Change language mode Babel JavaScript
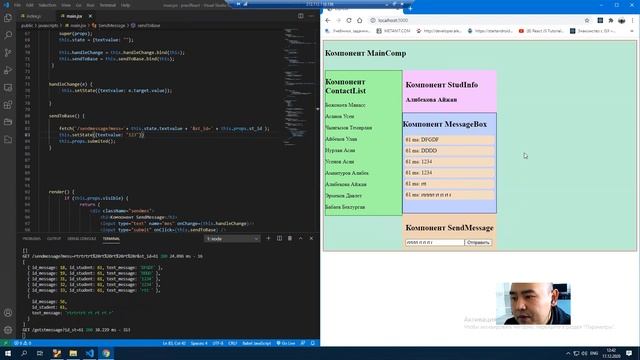640x360 pixels. pyautogui.click(x=257, y=343)
